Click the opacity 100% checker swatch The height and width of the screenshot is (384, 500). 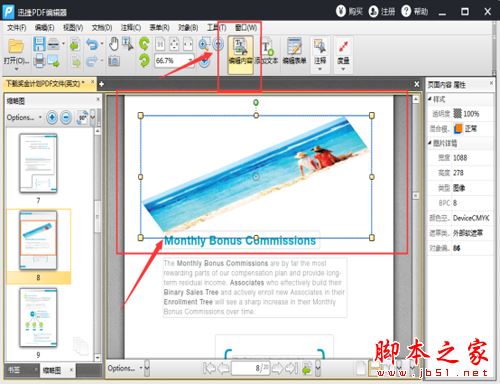tap(457, 113)
